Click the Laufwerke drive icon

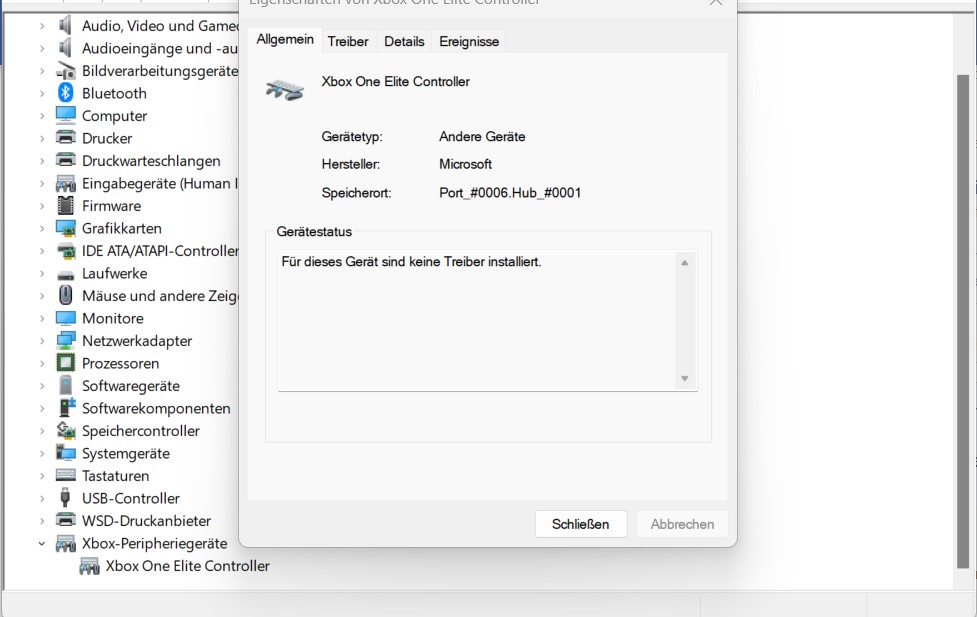click(x=65, y=274)
